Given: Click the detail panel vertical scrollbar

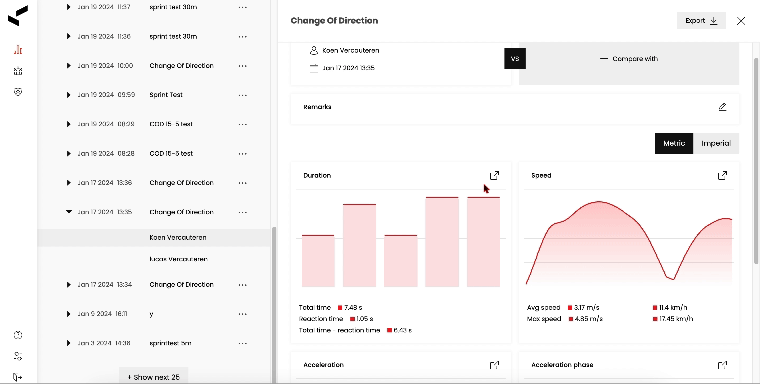Looking at the screenshot, I should click(756, 161).
